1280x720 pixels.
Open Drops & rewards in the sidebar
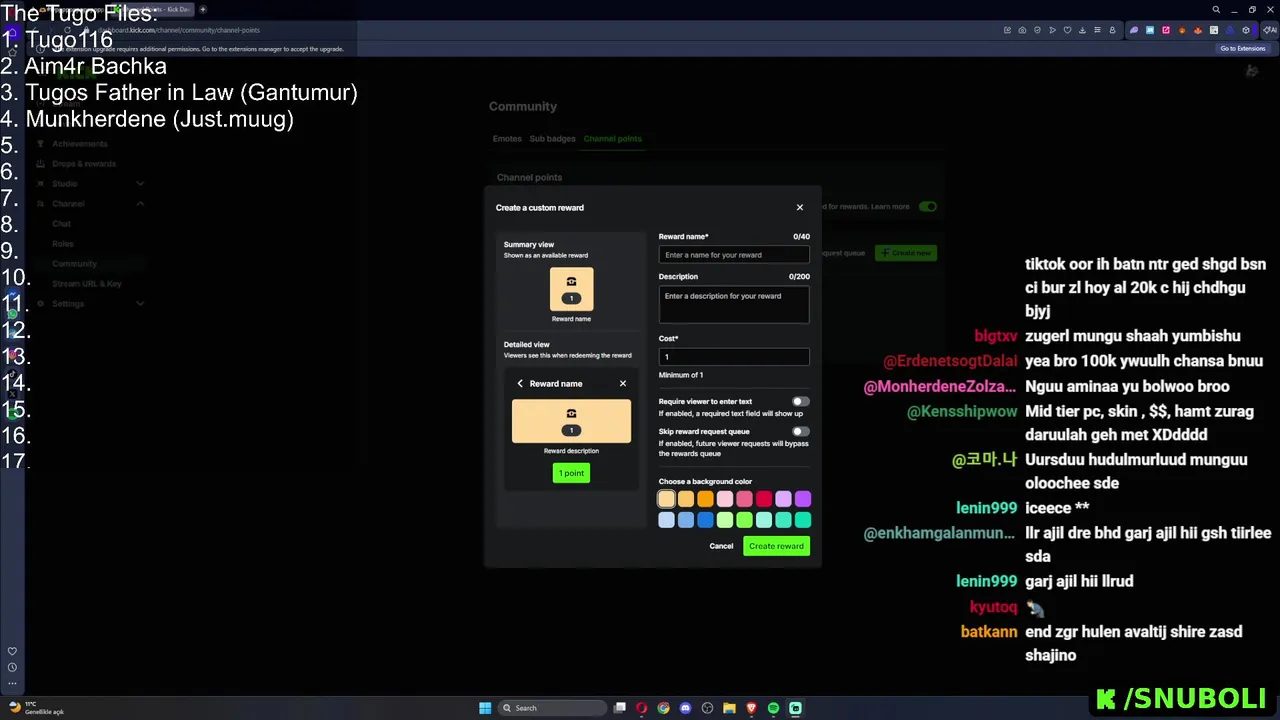click(x=84, y=164)
